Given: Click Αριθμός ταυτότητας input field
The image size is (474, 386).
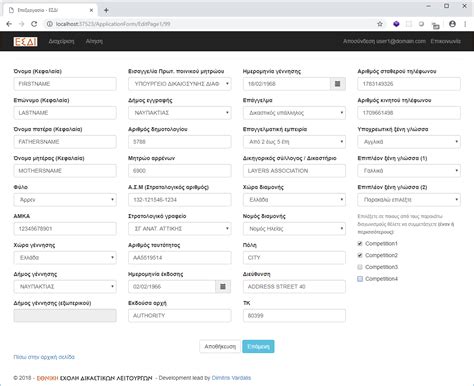Looking at the screenshot, I should pyautogui.click(x=180, y=258).
